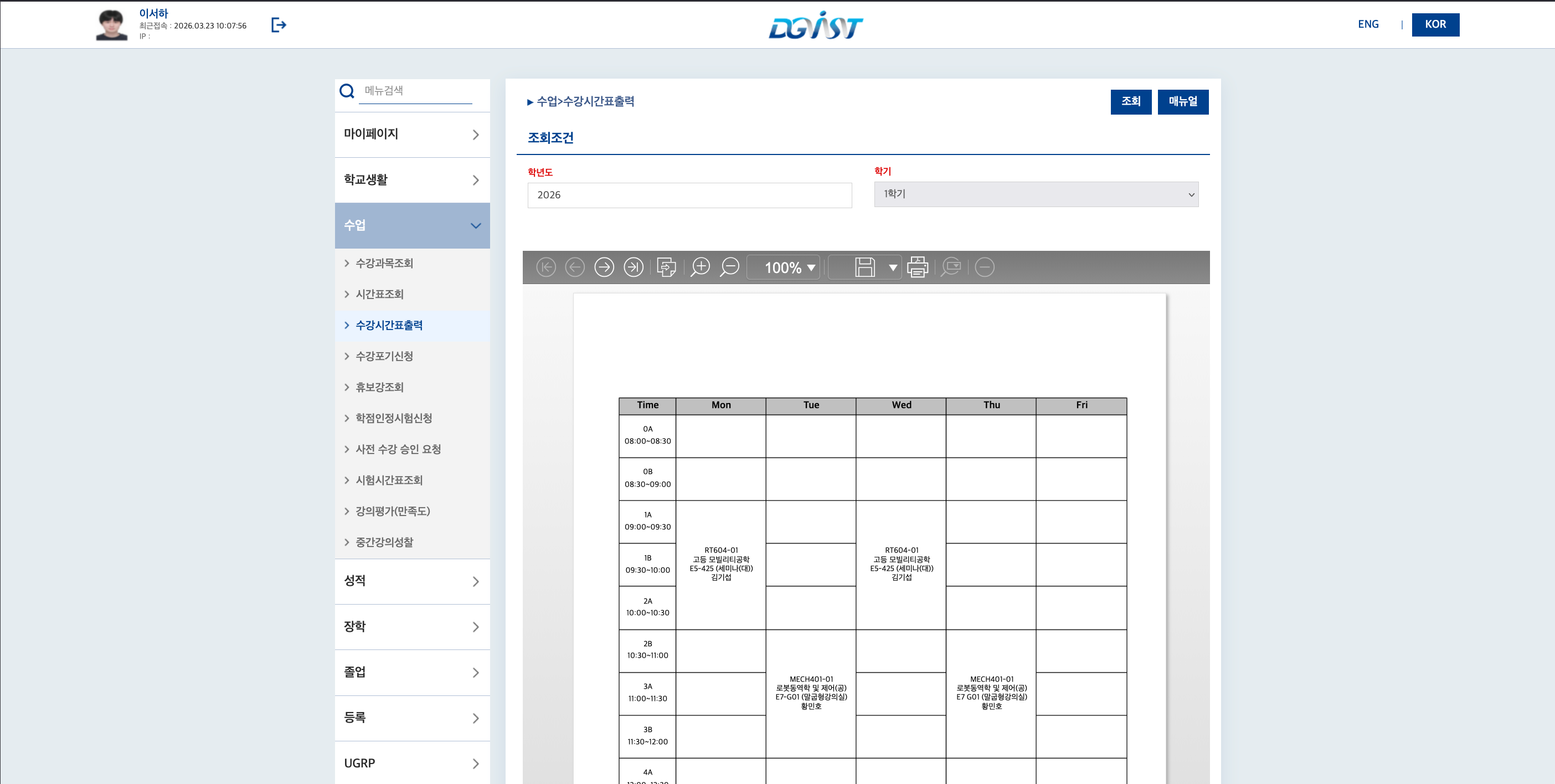Go to first page of the report
The height and width of the screenshot is (784, 1555).
point(545,267)
